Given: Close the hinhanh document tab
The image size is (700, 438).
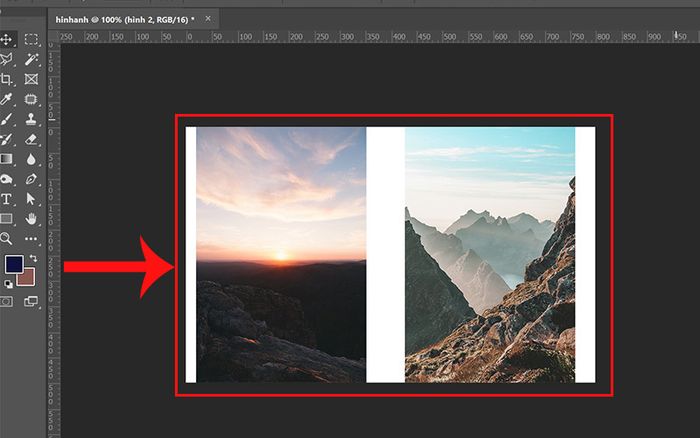Looking at the screenshot, I should pos(207,19).
